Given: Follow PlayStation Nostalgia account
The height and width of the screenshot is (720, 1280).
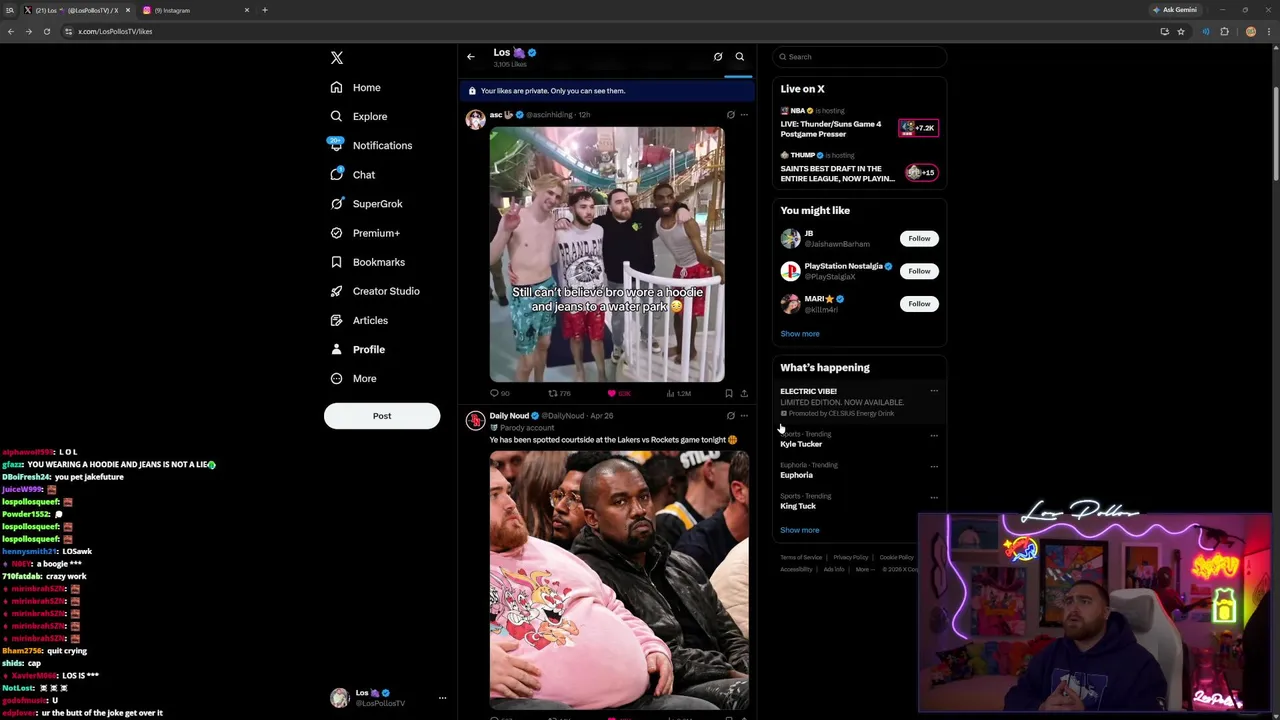Looking at the screenshot, I should pos(919,271).
